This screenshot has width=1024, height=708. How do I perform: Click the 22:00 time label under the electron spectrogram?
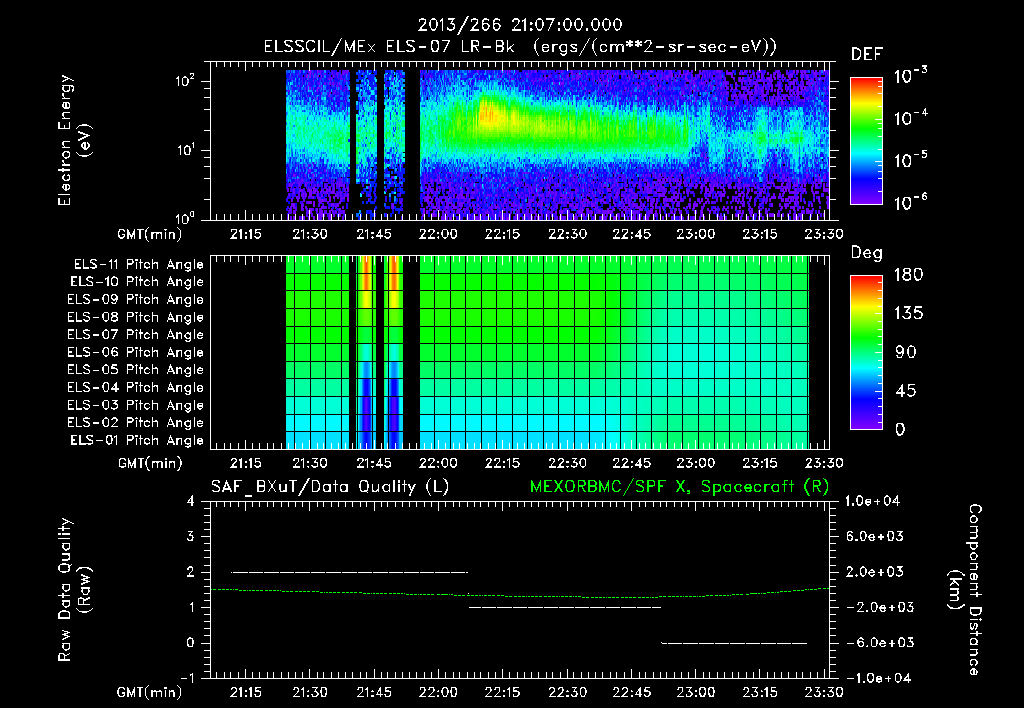tap(438, 234)
